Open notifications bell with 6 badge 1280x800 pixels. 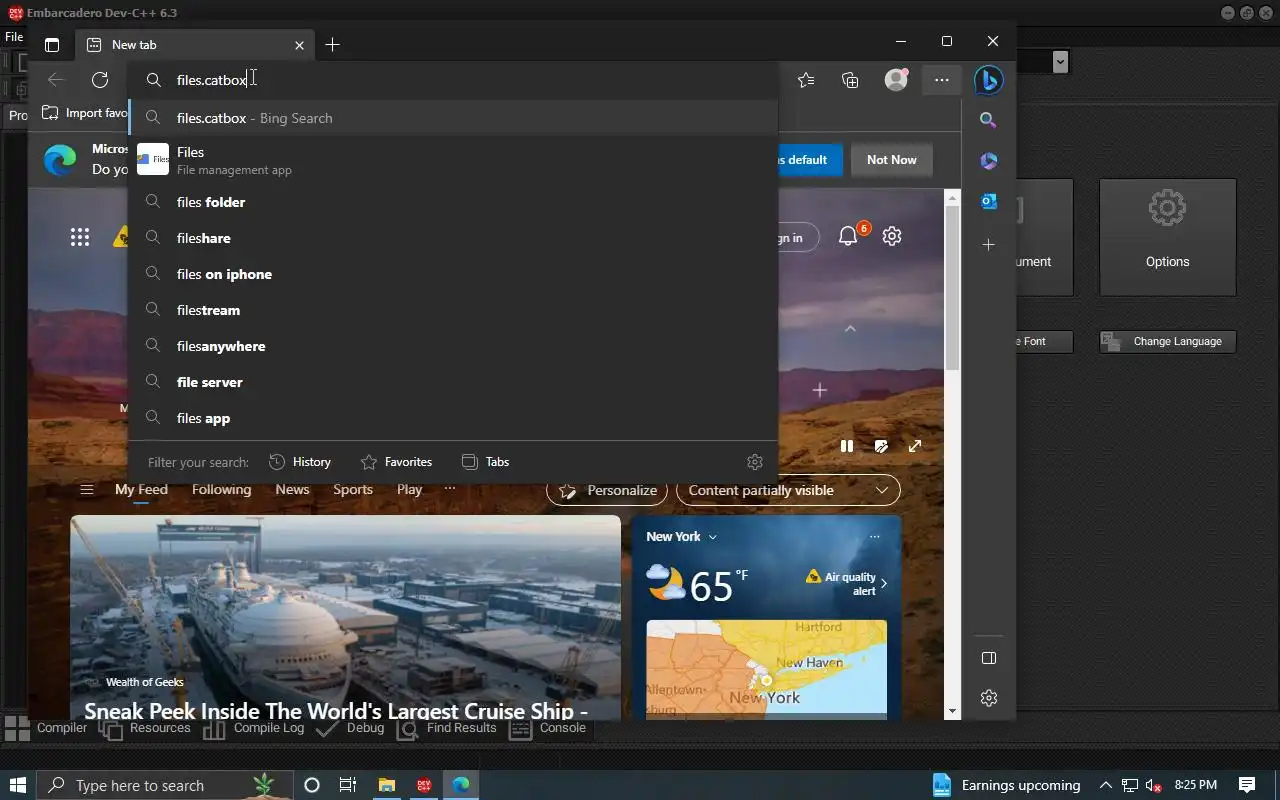click(x=850, y=235)
